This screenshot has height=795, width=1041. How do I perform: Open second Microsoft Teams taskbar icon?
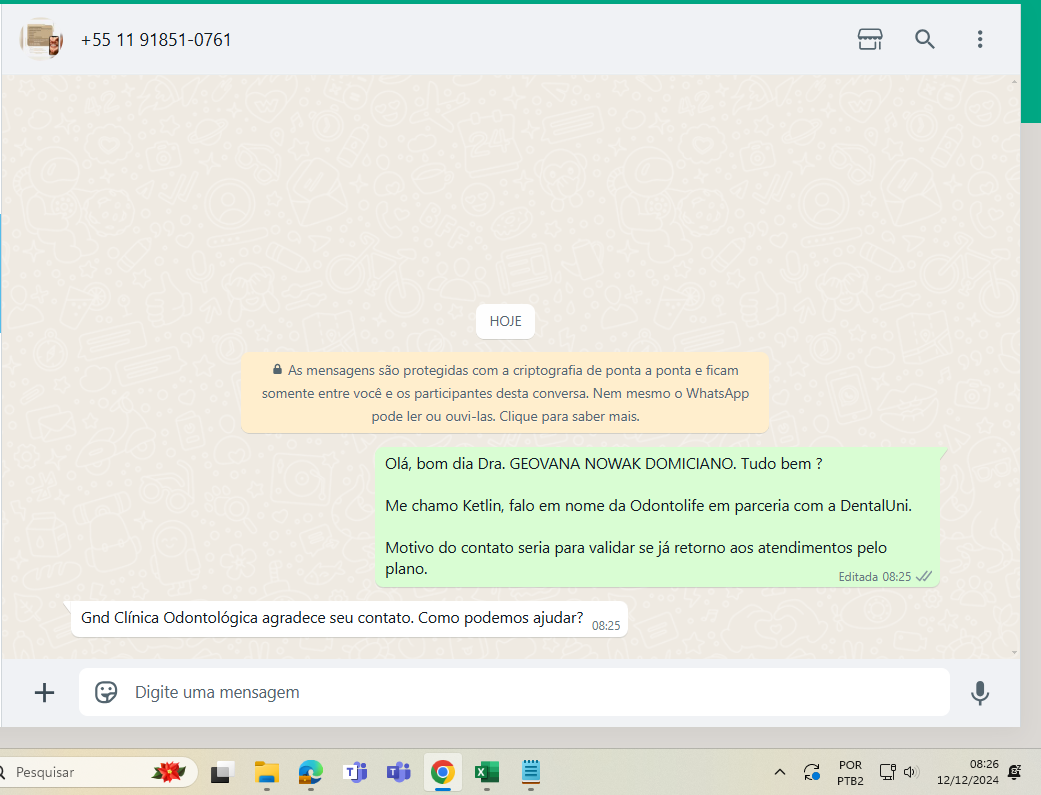pyautogui.click(x=399, y=772)
